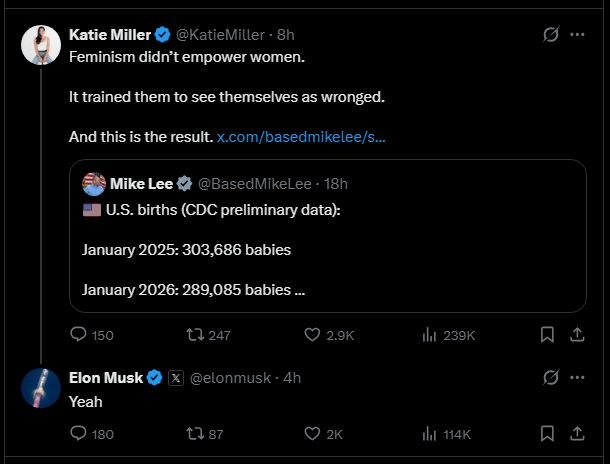This screenshot has height=464, width=610.
Task: Bookmark Katie Miller's post
Action: coord(547,335)
